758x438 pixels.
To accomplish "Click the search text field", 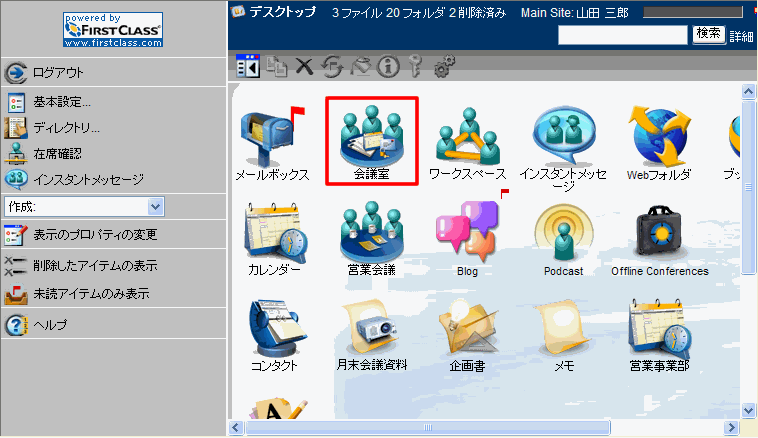I will (623, 35).
